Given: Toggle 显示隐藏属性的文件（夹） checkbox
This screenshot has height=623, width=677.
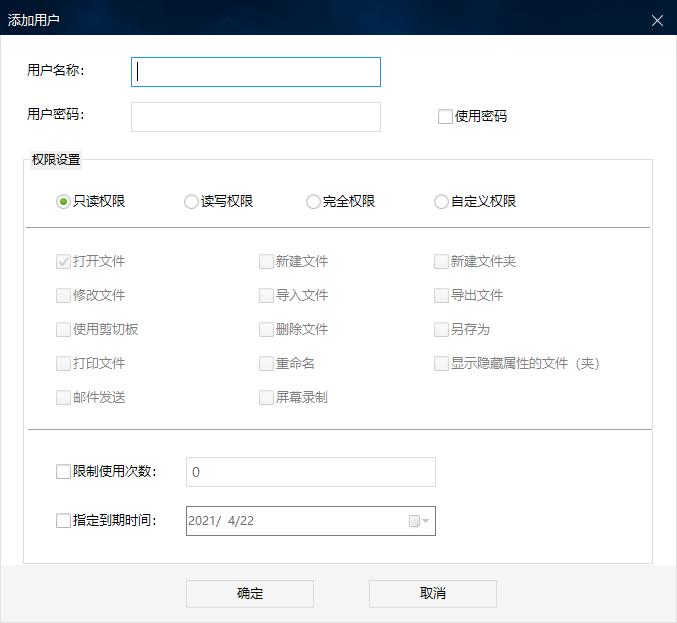Looking at the screenshot, I should click(441, 364).
